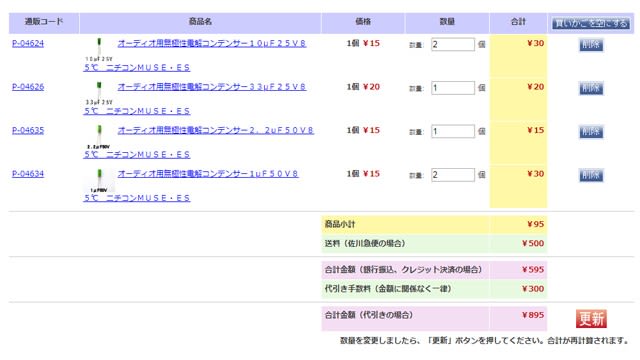Image resolution: width=640 pixels, height=360 pixels.
Task: Click the 買いかごを空にする empty-cart button
Action: pos(591,23)
